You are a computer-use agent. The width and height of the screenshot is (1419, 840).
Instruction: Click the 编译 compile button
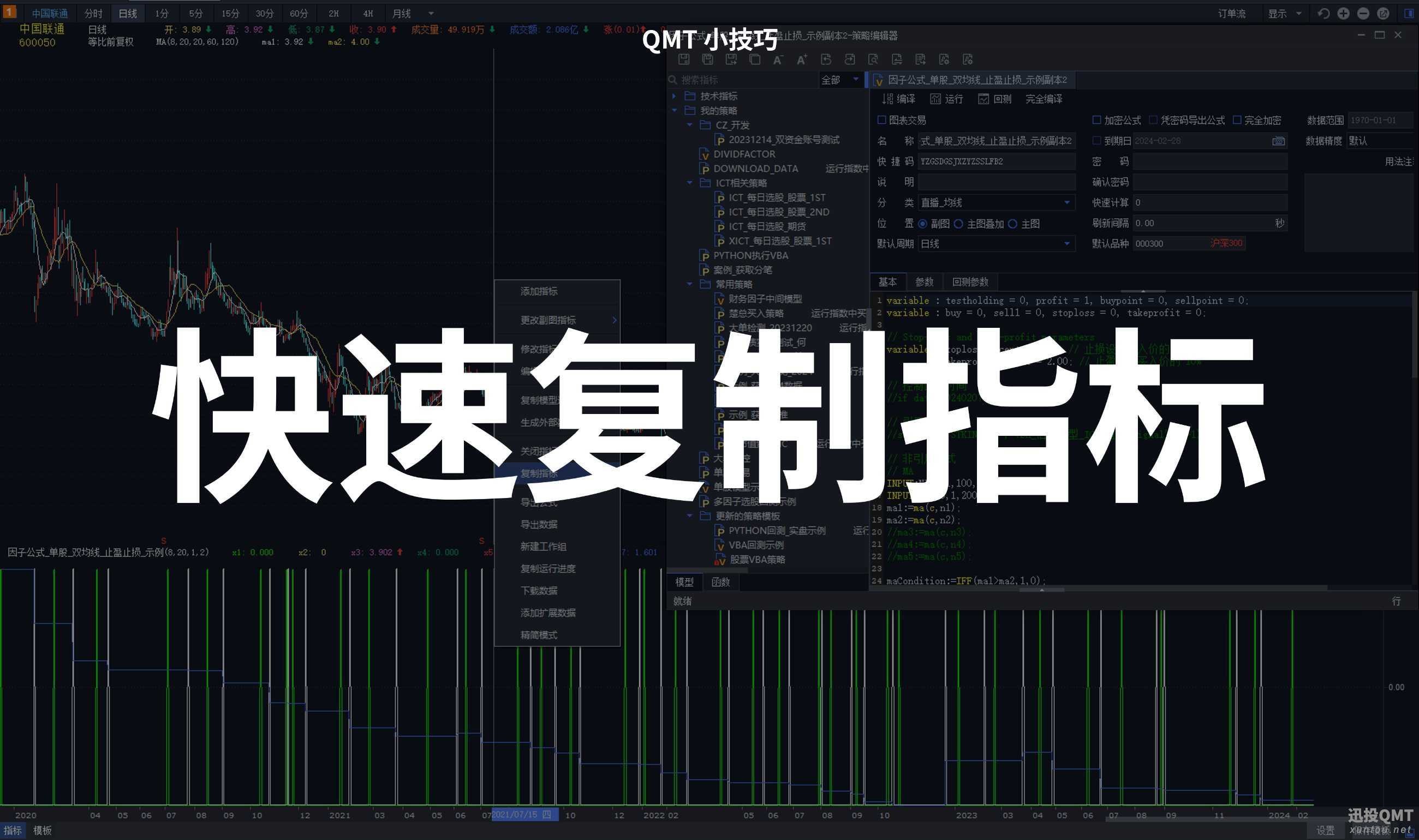(899, 99)
